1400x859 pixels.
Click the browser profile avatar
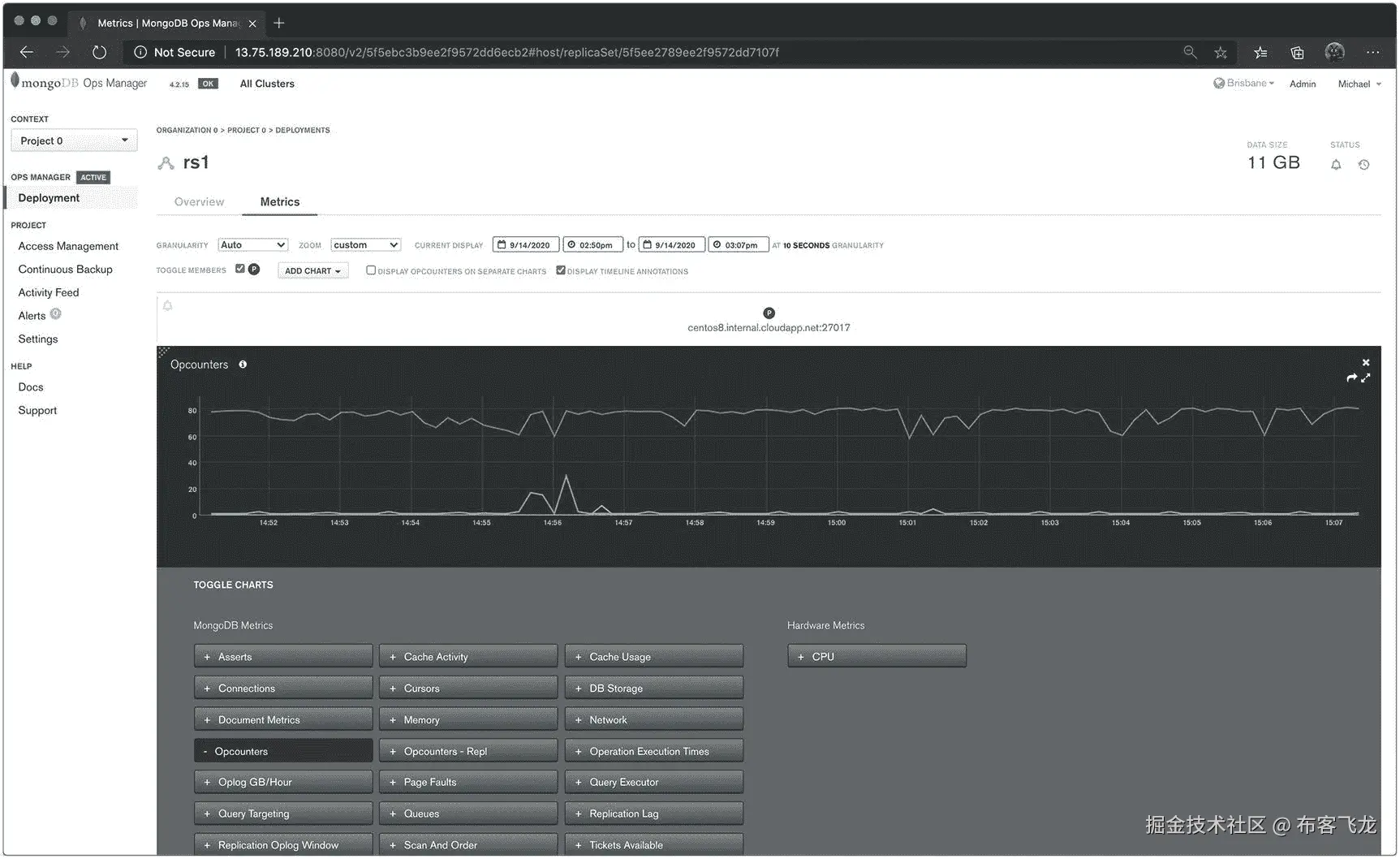[1334, 52]
